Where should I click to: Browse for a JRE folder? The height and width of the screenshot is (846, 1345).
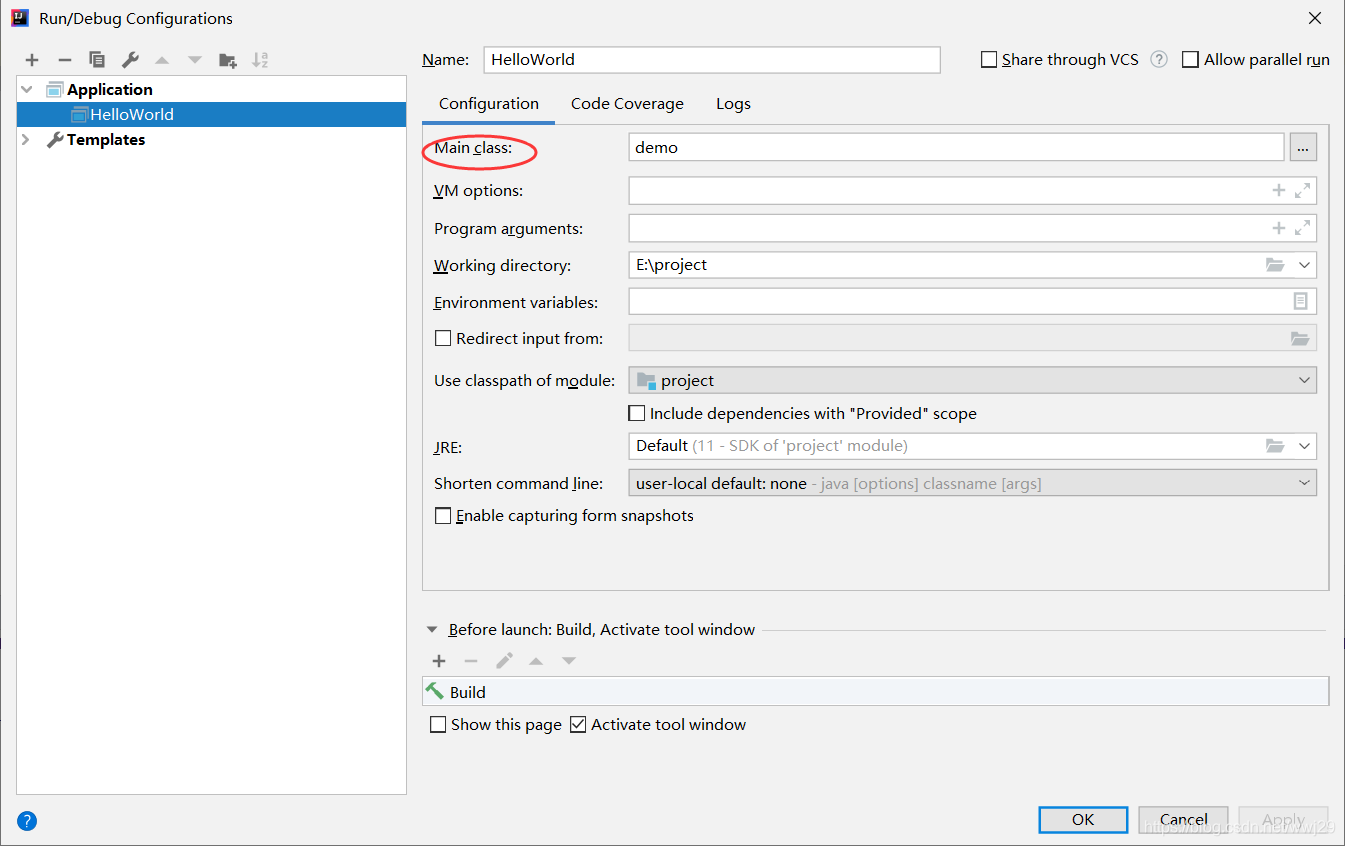click(x=1275, y=446)
